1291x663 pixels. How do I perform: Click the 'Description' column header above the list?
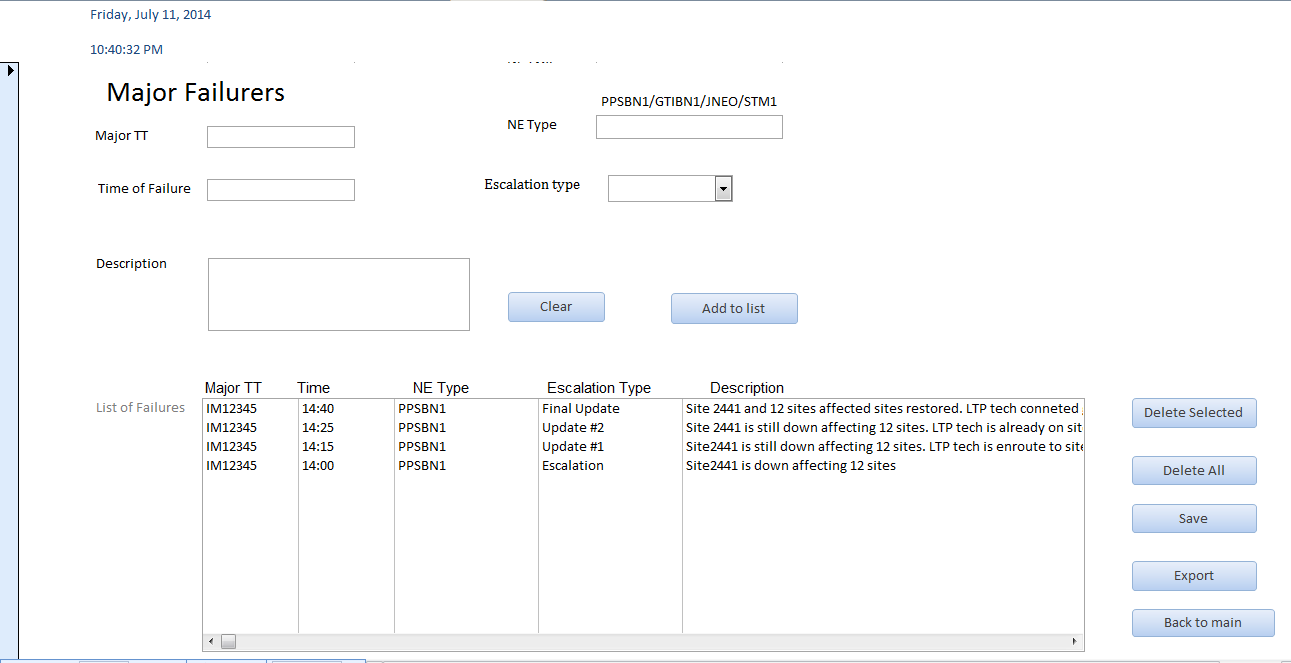click(x=747, y=388)
